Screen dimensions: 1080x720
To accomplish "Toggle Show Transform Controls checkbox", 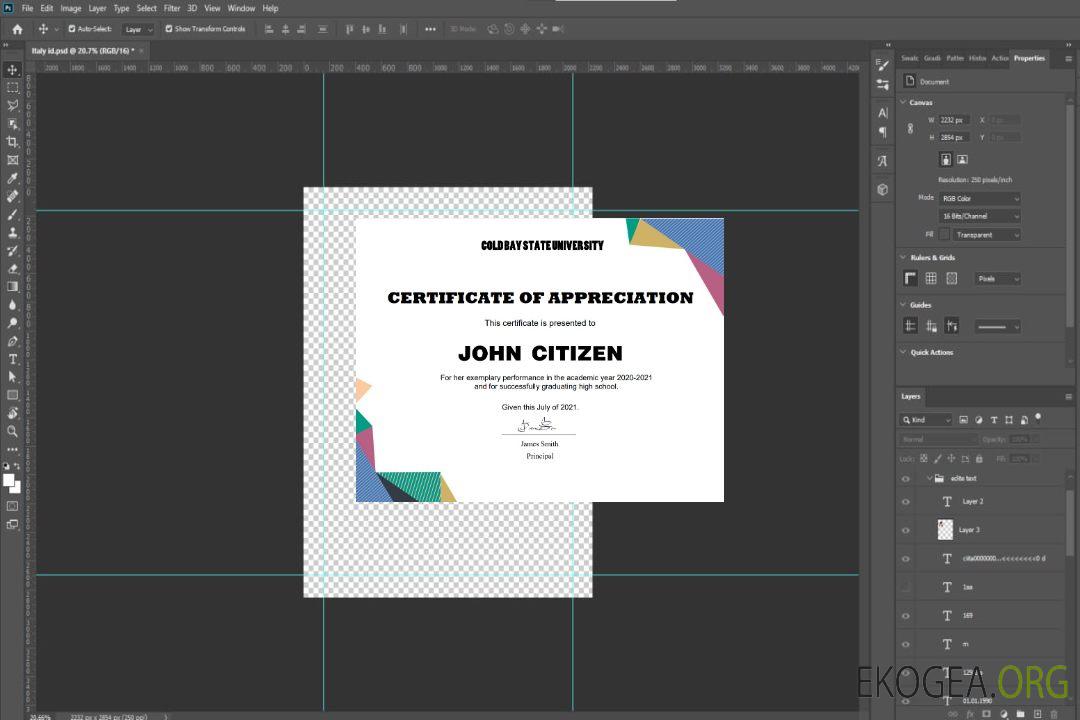I will point(169,29).
